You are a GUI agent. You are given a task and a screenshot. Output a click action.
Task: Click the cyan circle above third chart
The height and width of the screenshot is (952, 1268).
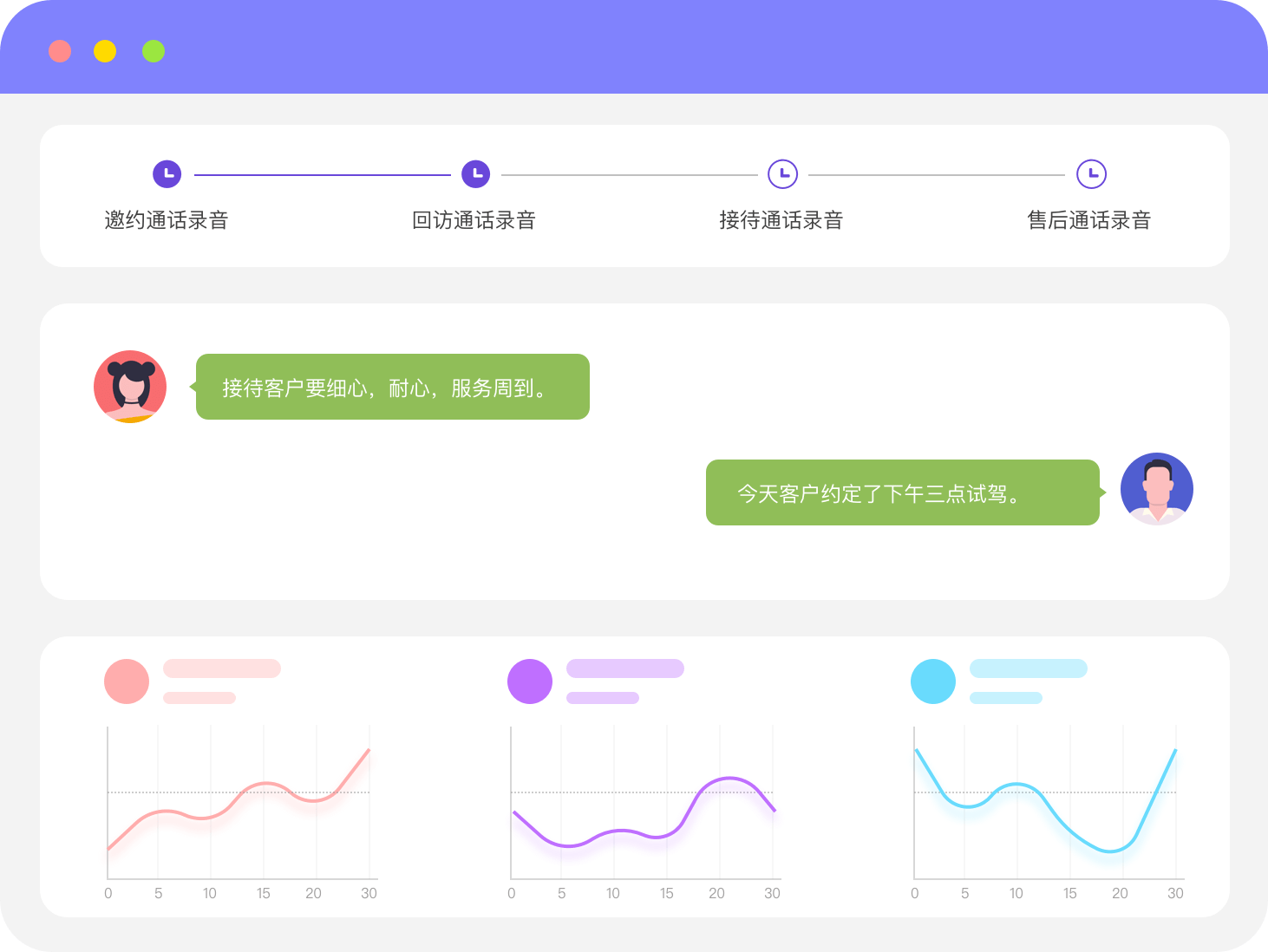[933, 681]
